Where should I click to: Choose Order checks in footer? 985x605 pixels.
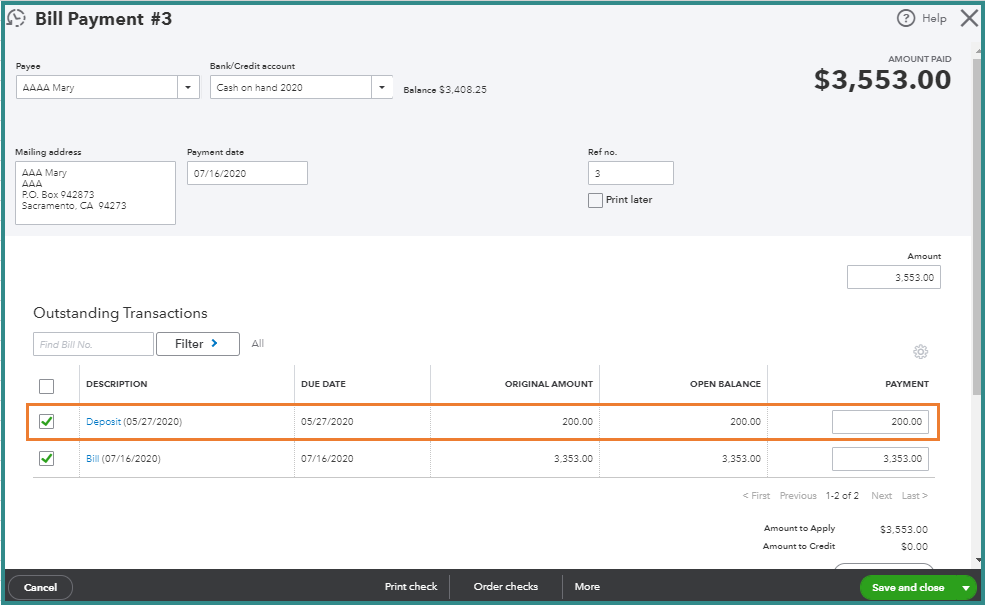(505, 587)
